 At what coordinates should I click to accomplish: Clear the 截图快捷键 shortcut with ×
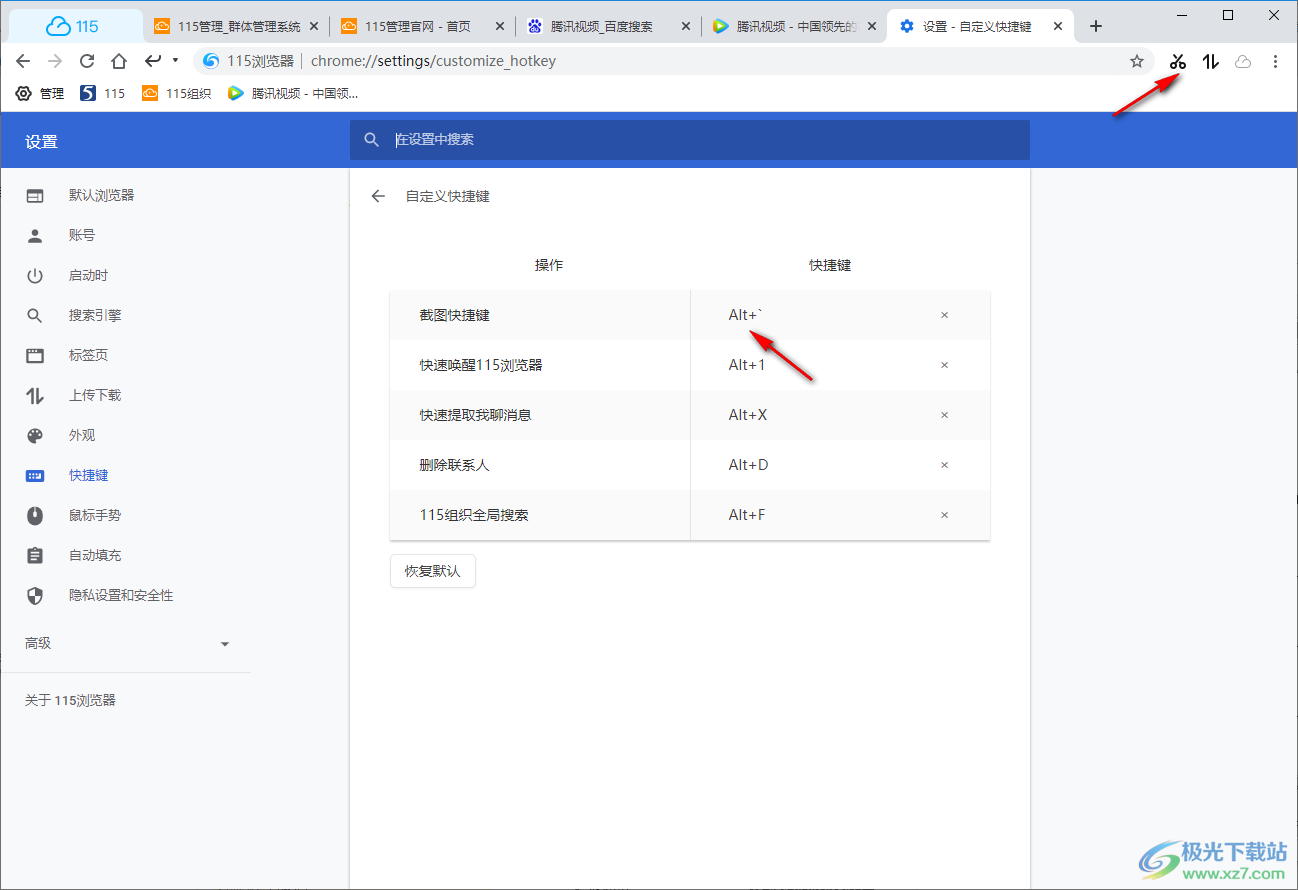944,315
